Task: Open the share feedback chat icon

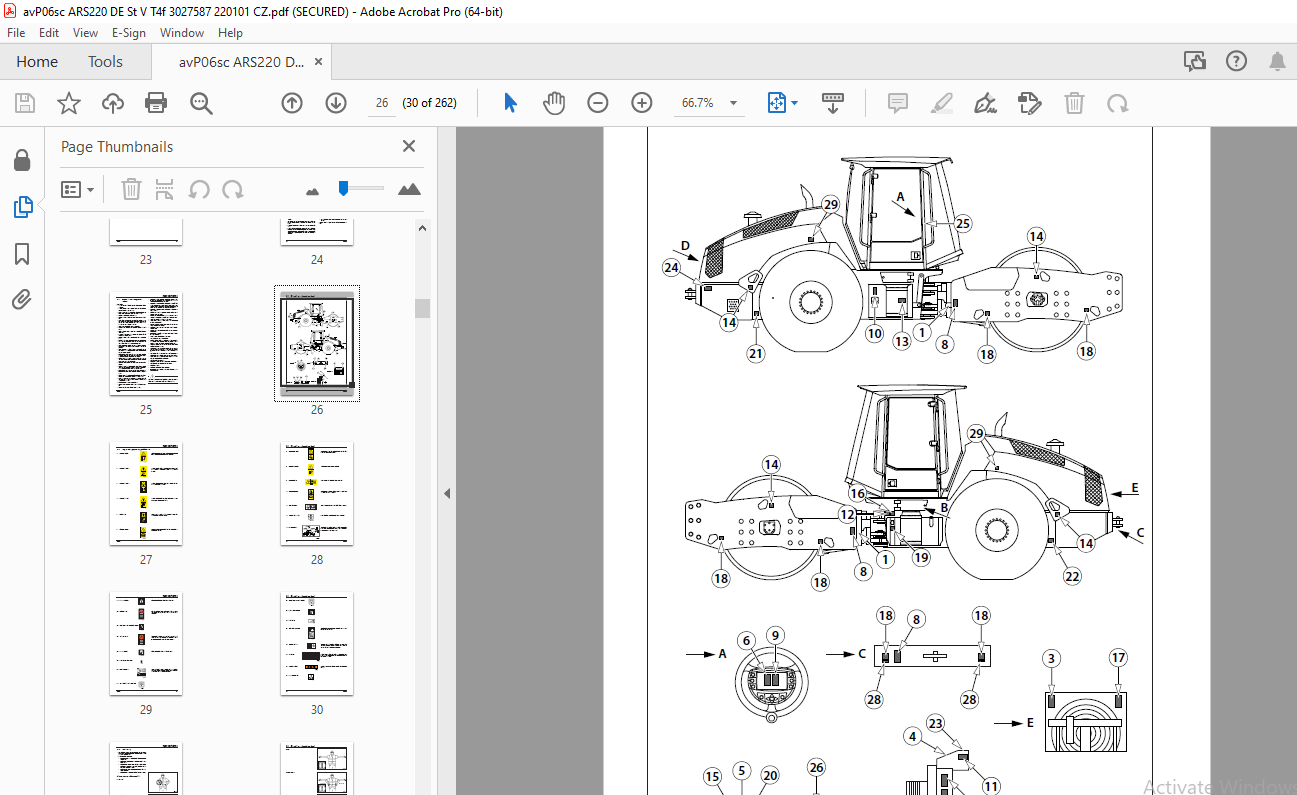Action: (1195, 62)
